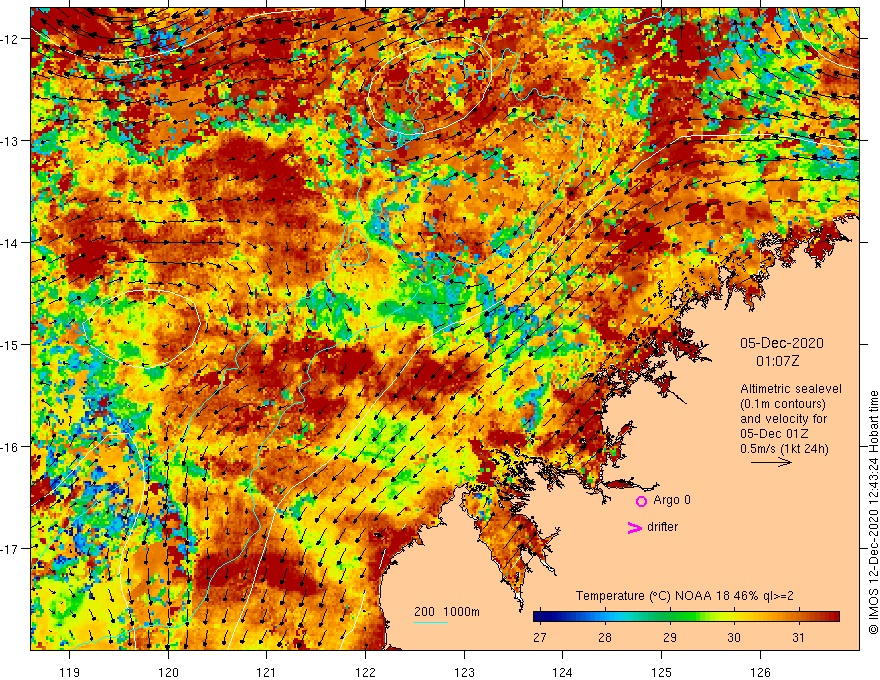Click the 'and velocity for' legend line
This screenshot has width=880, height=680.
pos(783,419)
